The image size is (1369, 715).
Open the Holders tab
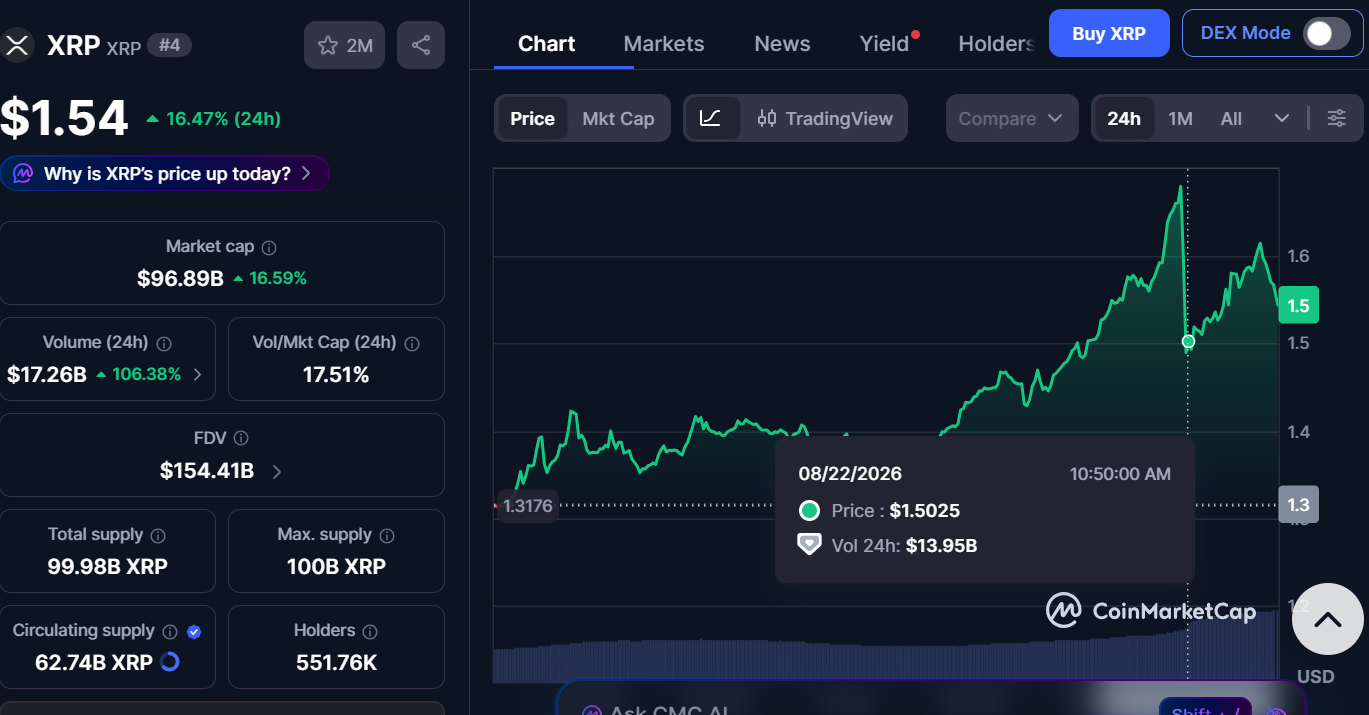click(x=997, y=43)
